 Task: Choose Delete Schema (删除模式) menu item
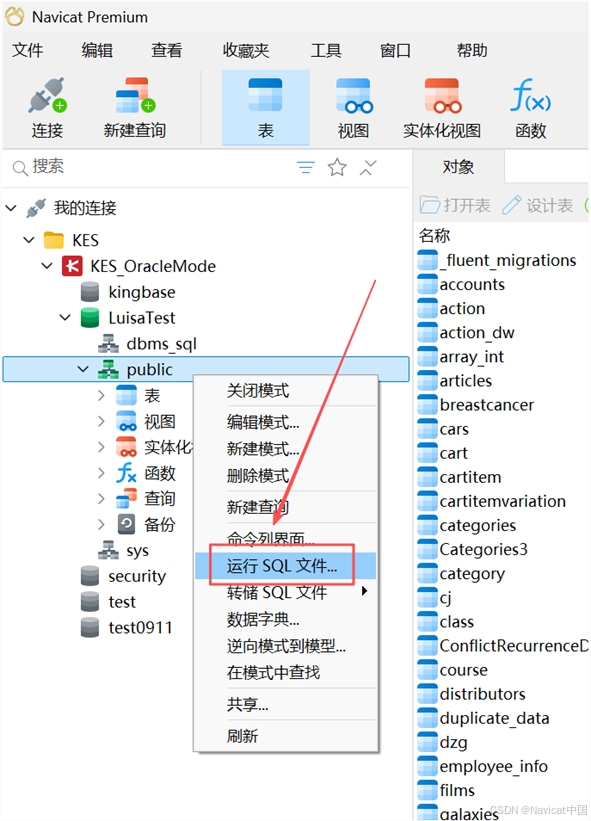click(x=286, y=475)
